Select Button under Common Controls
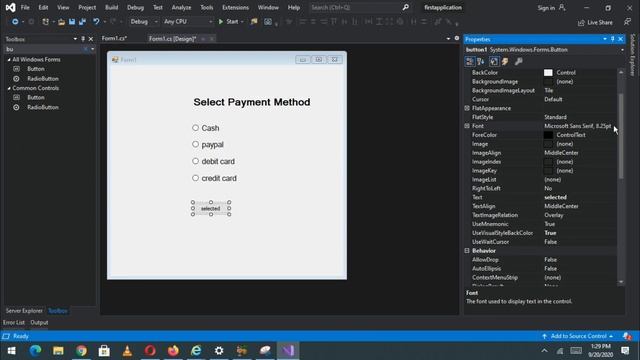This screenshot has height=360, width=640. (36, 98)
